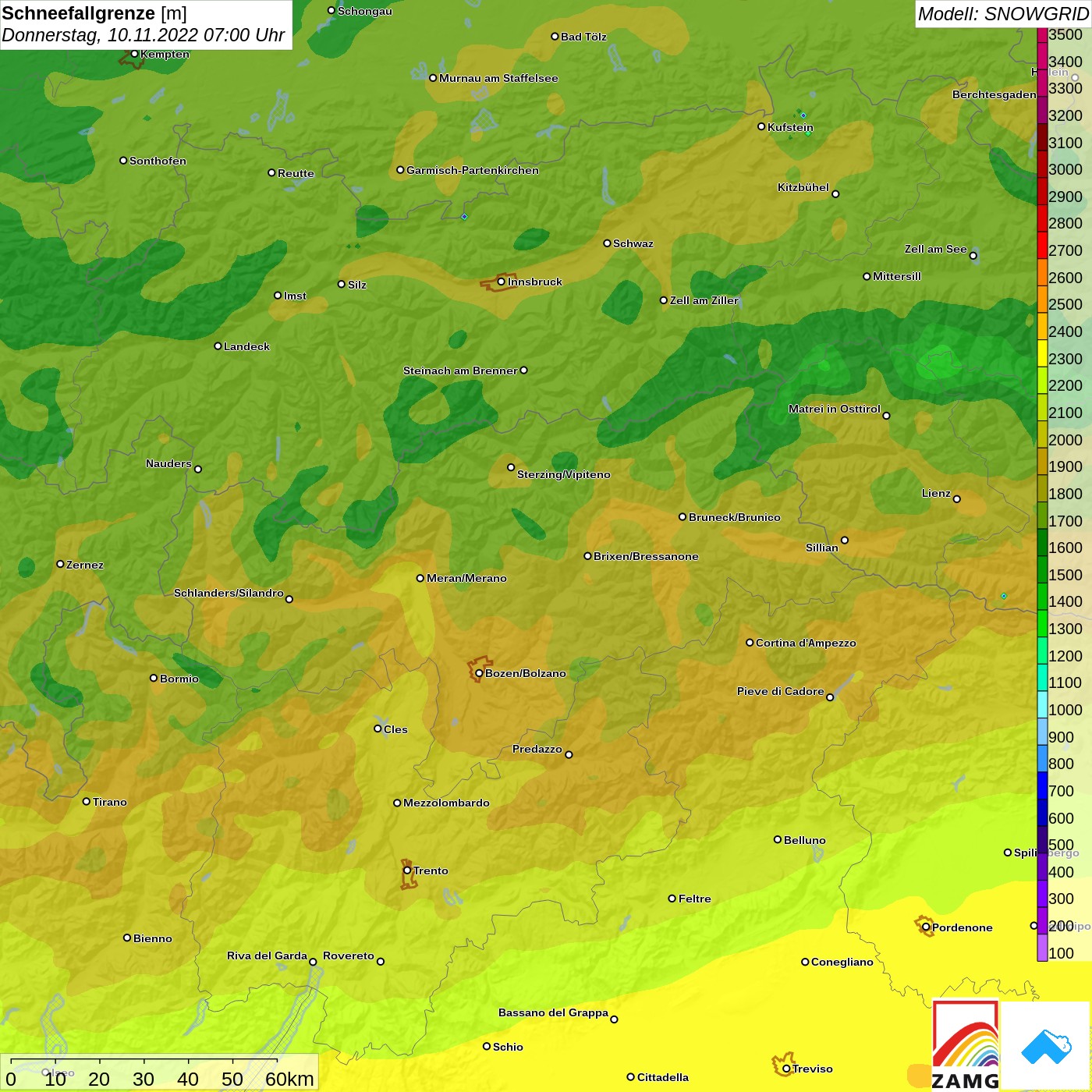Click the Kitzbühel marker dot
This screenshot has width=1092, height=1092.
tap(835, 194)
